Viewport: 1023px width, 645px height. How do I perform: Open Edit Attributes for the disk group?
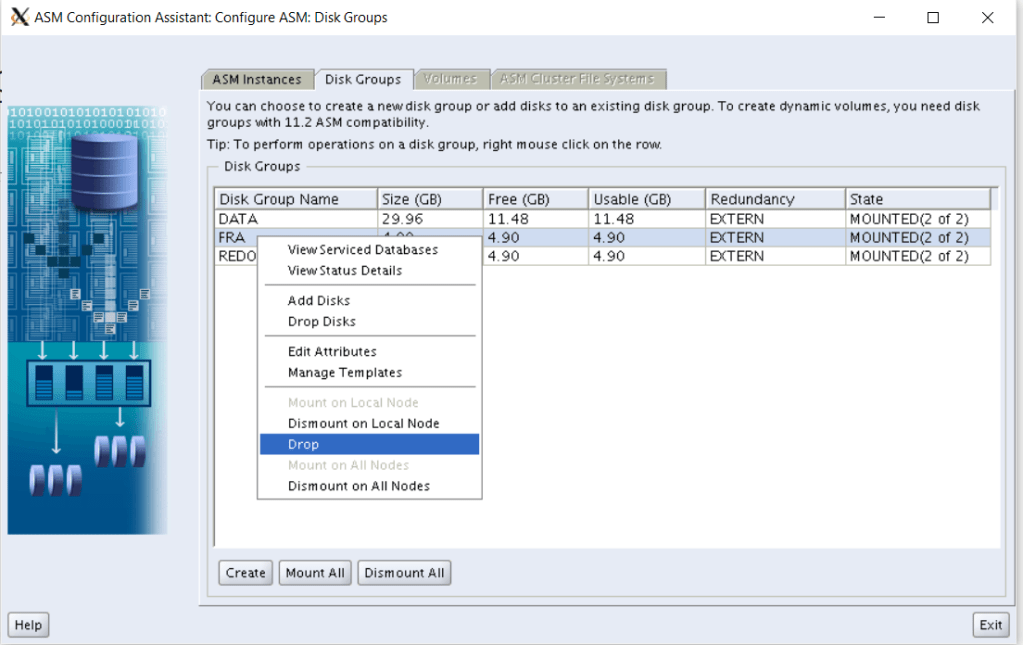coord(332,352)
